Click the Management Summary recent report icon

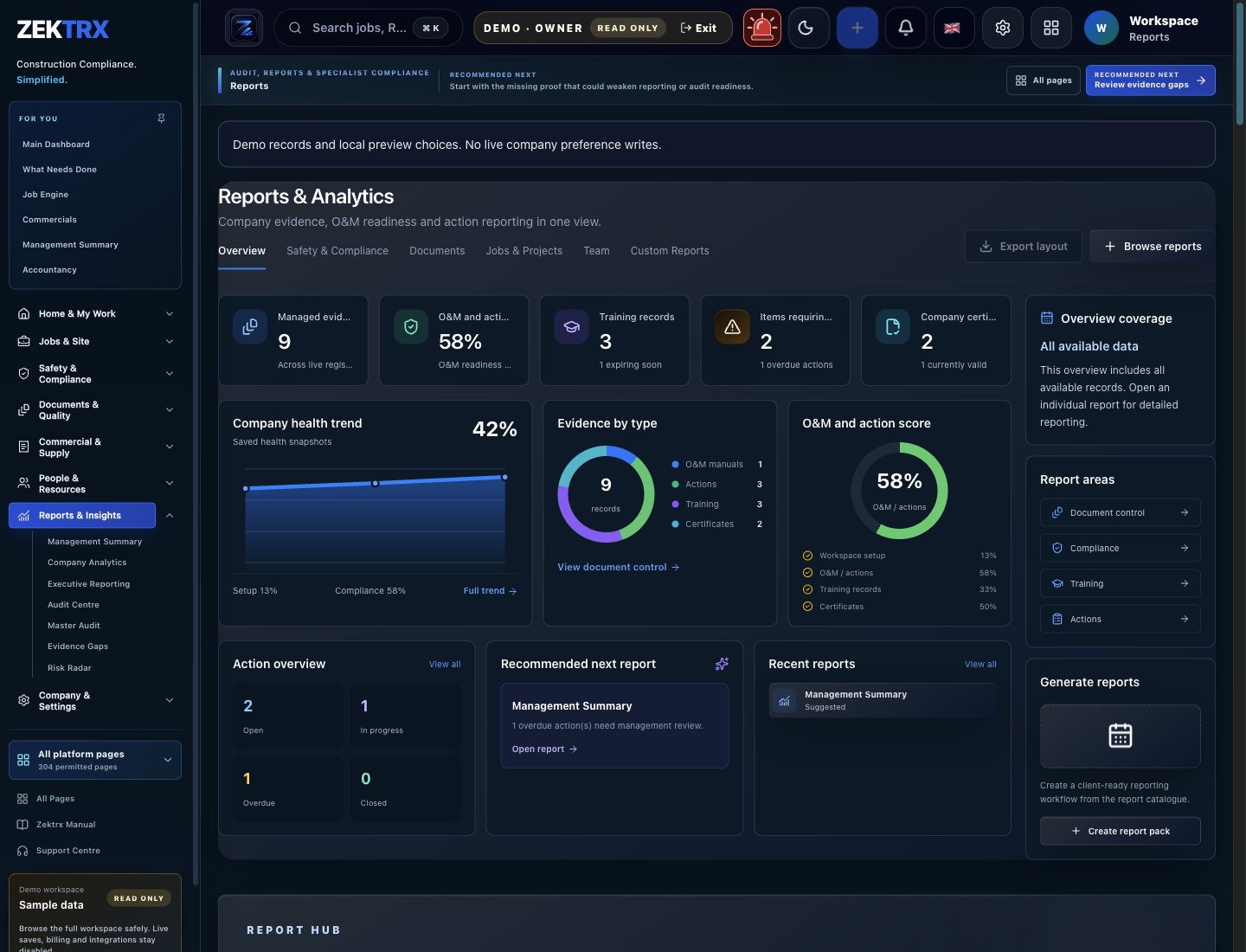[x=784, y=701]
